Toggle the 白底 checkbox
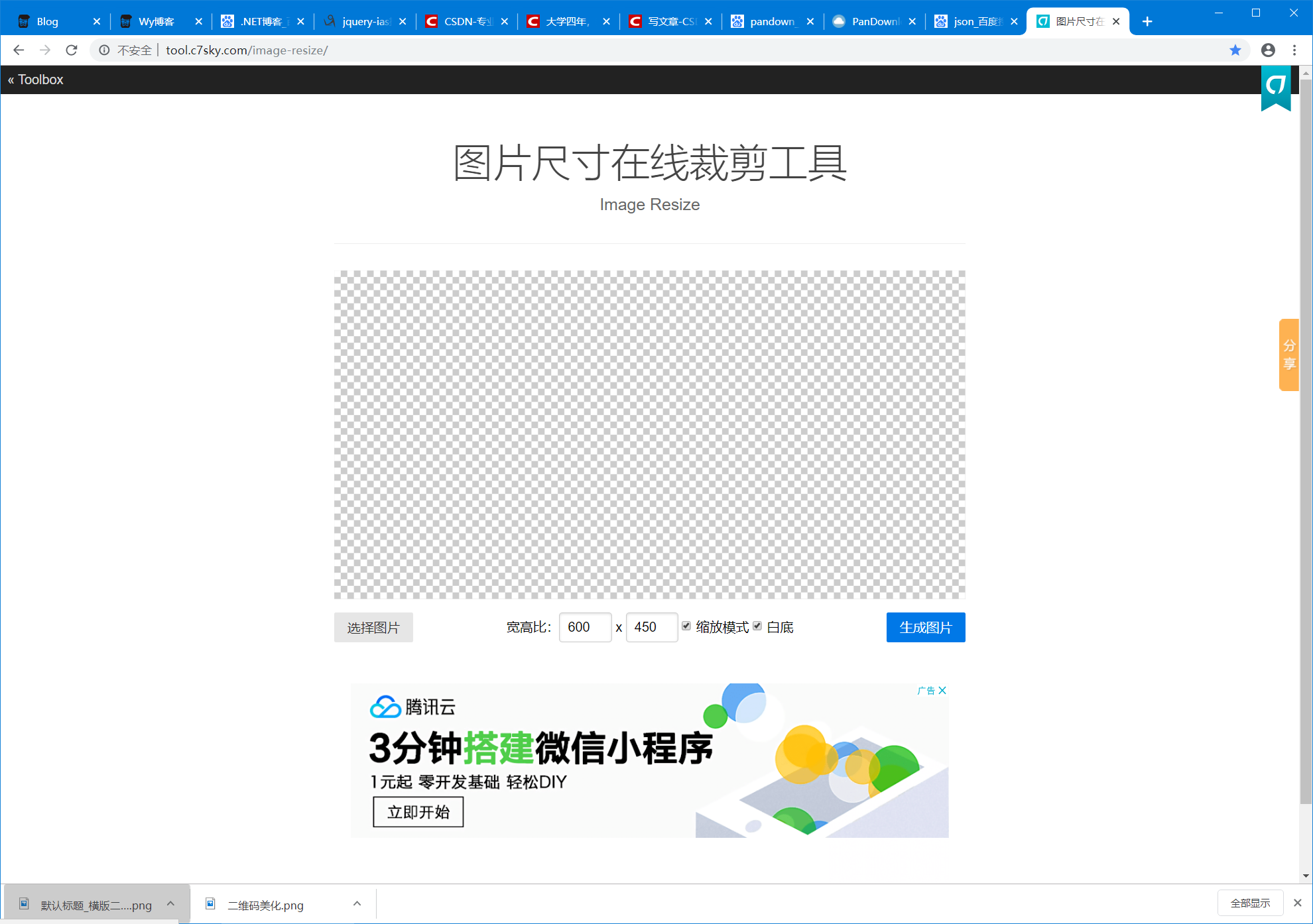The height and width of the screenshot is (924, 1313). [x=757, y=626]
